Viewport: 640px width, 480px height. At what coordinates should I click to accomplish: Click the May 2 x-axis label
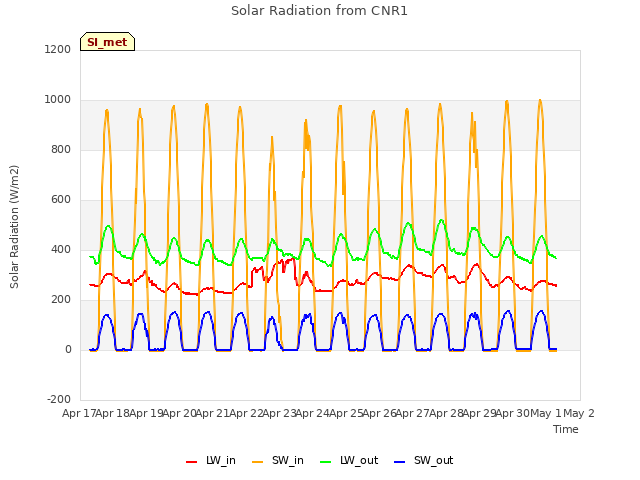tap(579, 413)
